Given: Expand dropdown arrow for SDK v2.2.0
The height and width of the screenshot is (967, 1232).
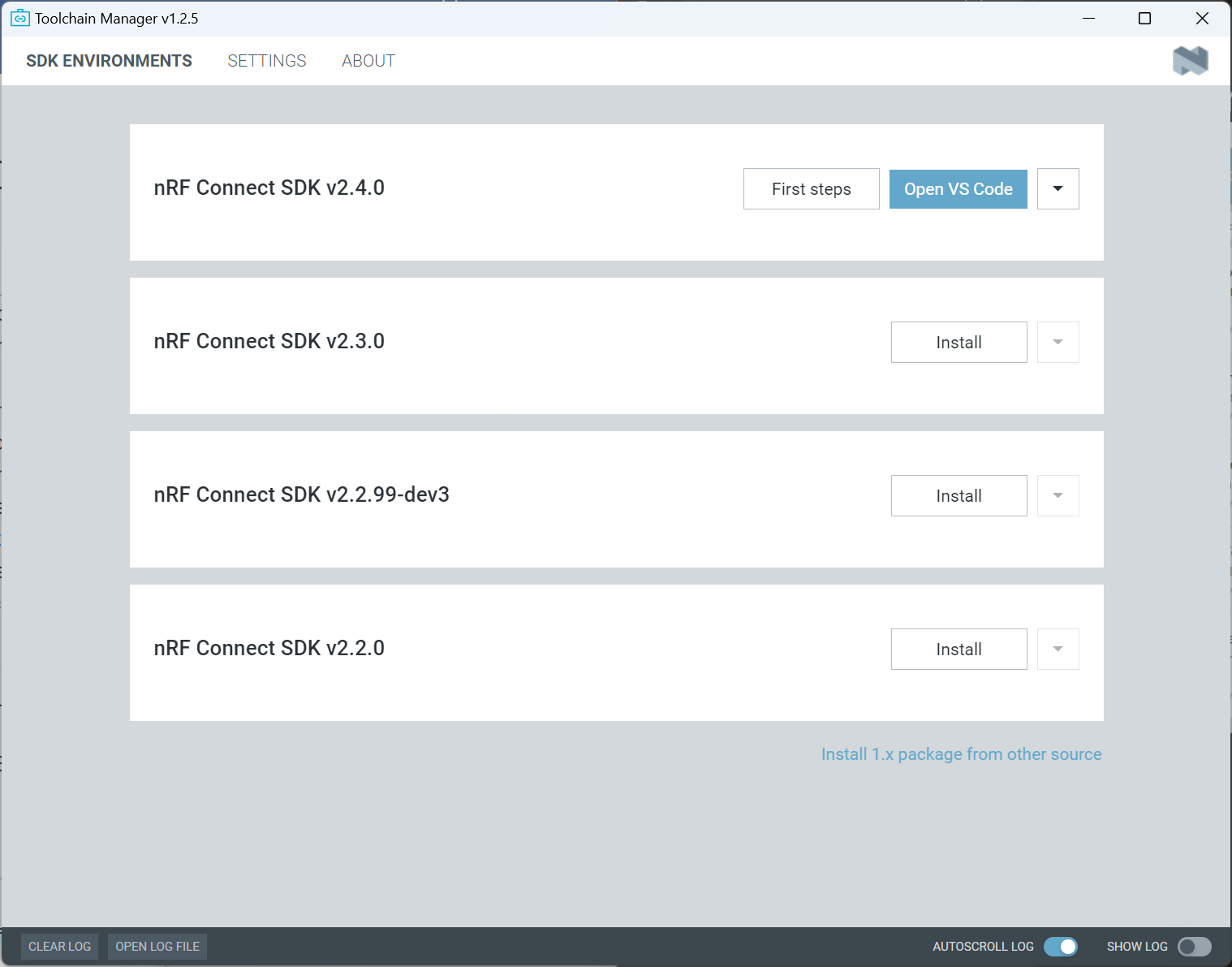Looking at the screenshot, I should point(1058,650).
